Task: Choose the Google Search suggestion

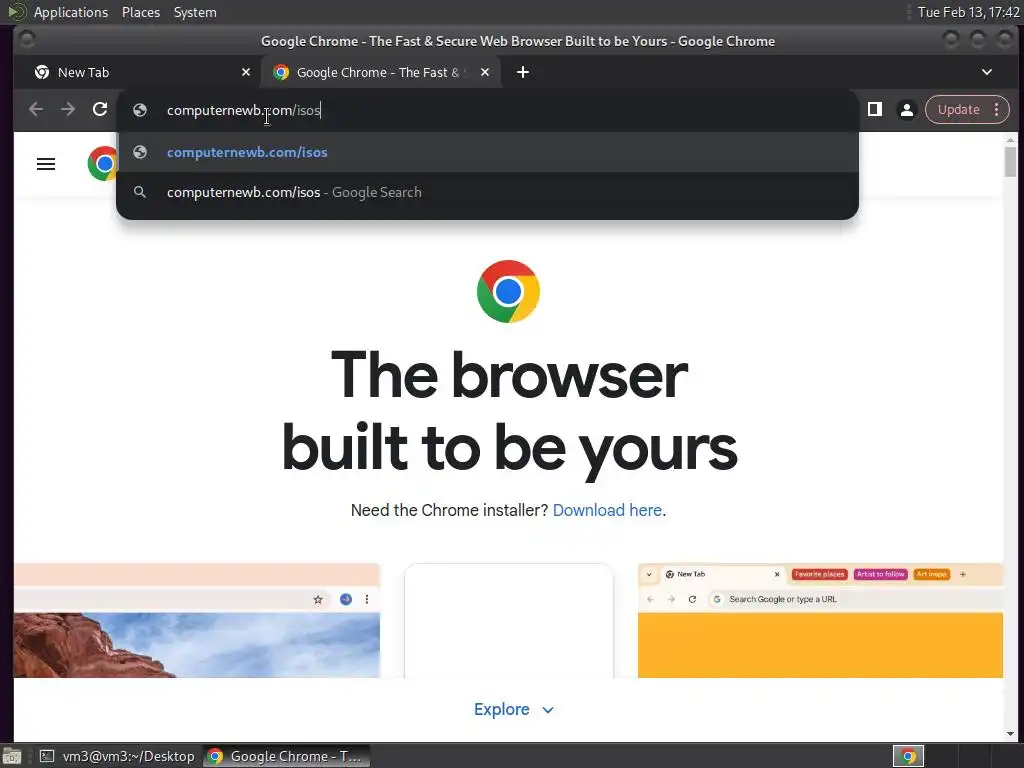Action: tap(487, 193)
